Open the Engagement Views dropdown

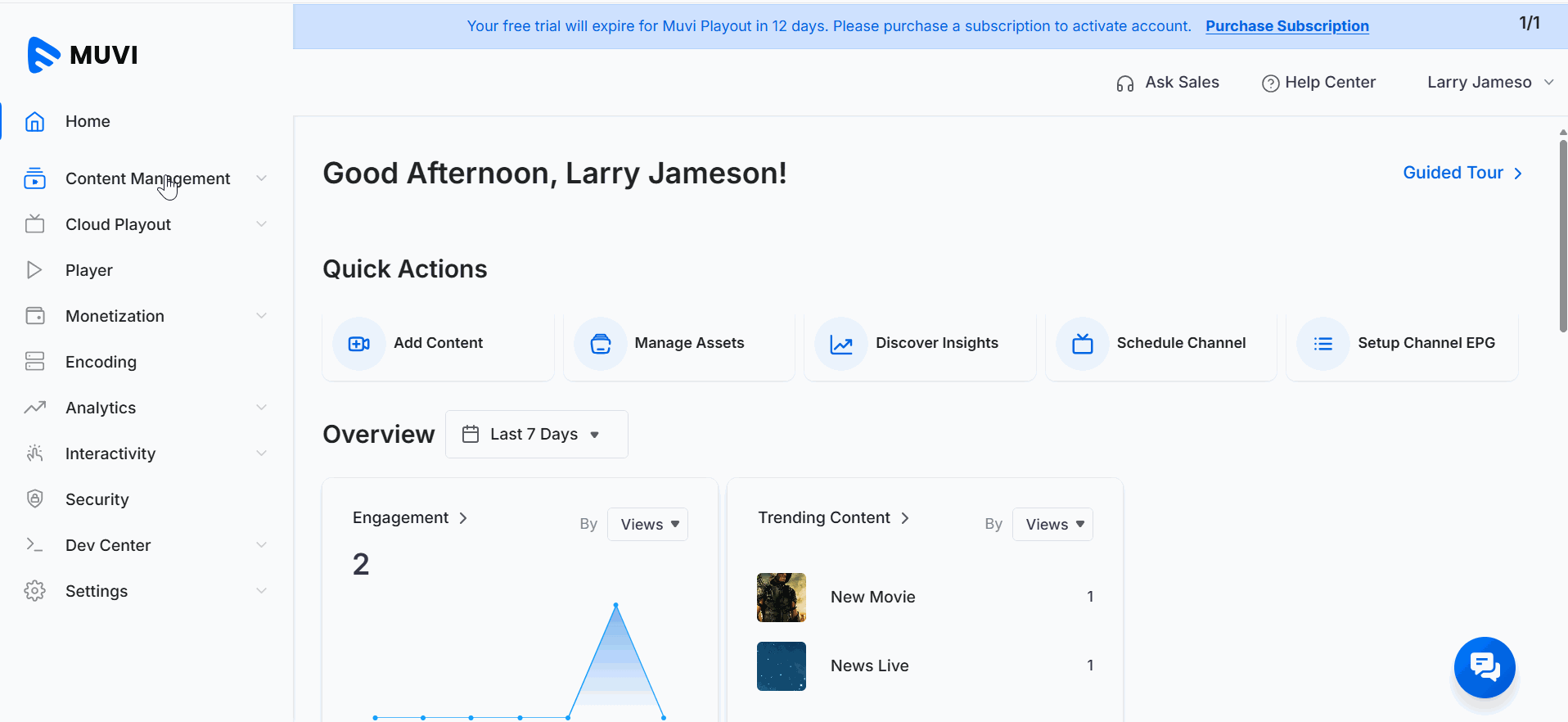point(647,524)
